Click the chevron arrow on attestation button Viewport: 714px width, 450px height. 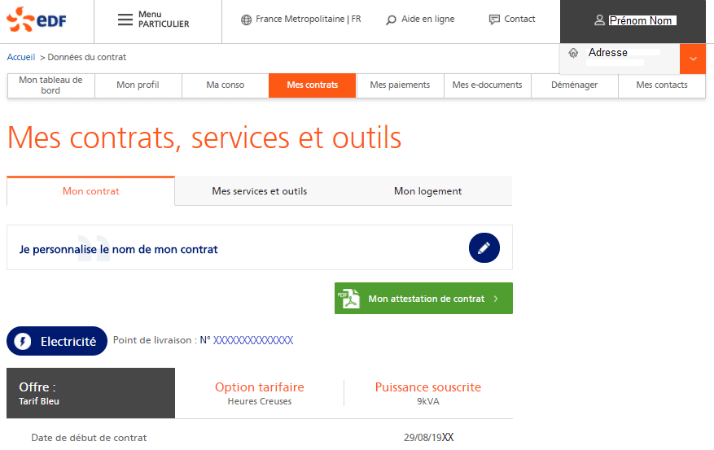coord(496,299)
